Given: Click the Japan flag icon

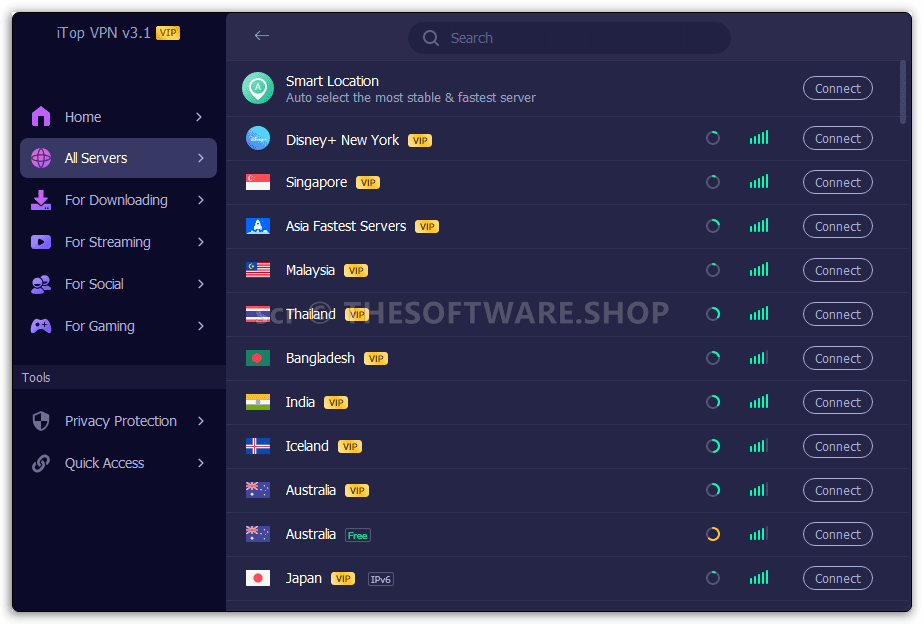Looking at the screenshot, I should pos(258,579).
